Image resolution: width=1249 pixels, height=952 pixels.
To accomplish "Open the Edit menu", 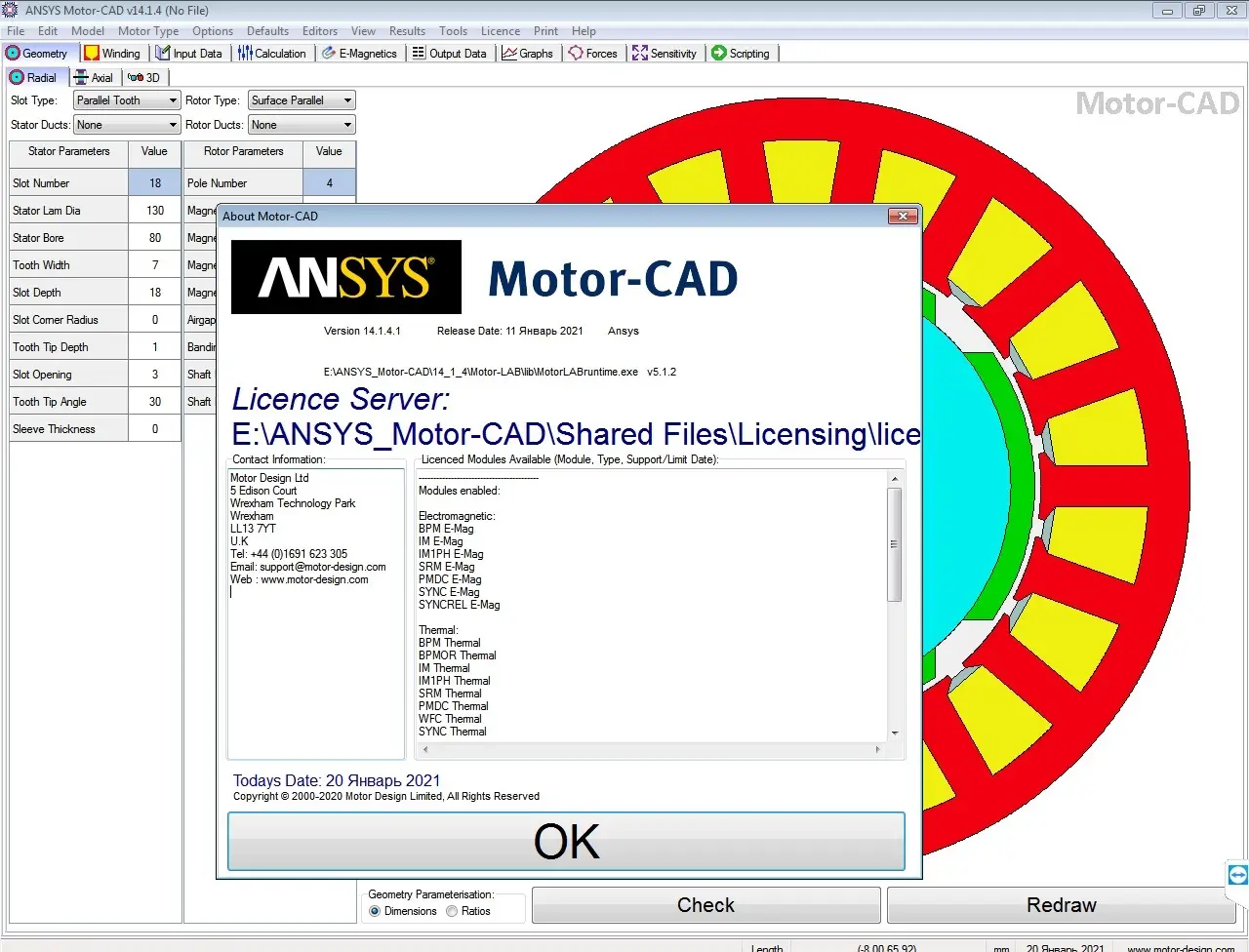I will pos(48,31).
